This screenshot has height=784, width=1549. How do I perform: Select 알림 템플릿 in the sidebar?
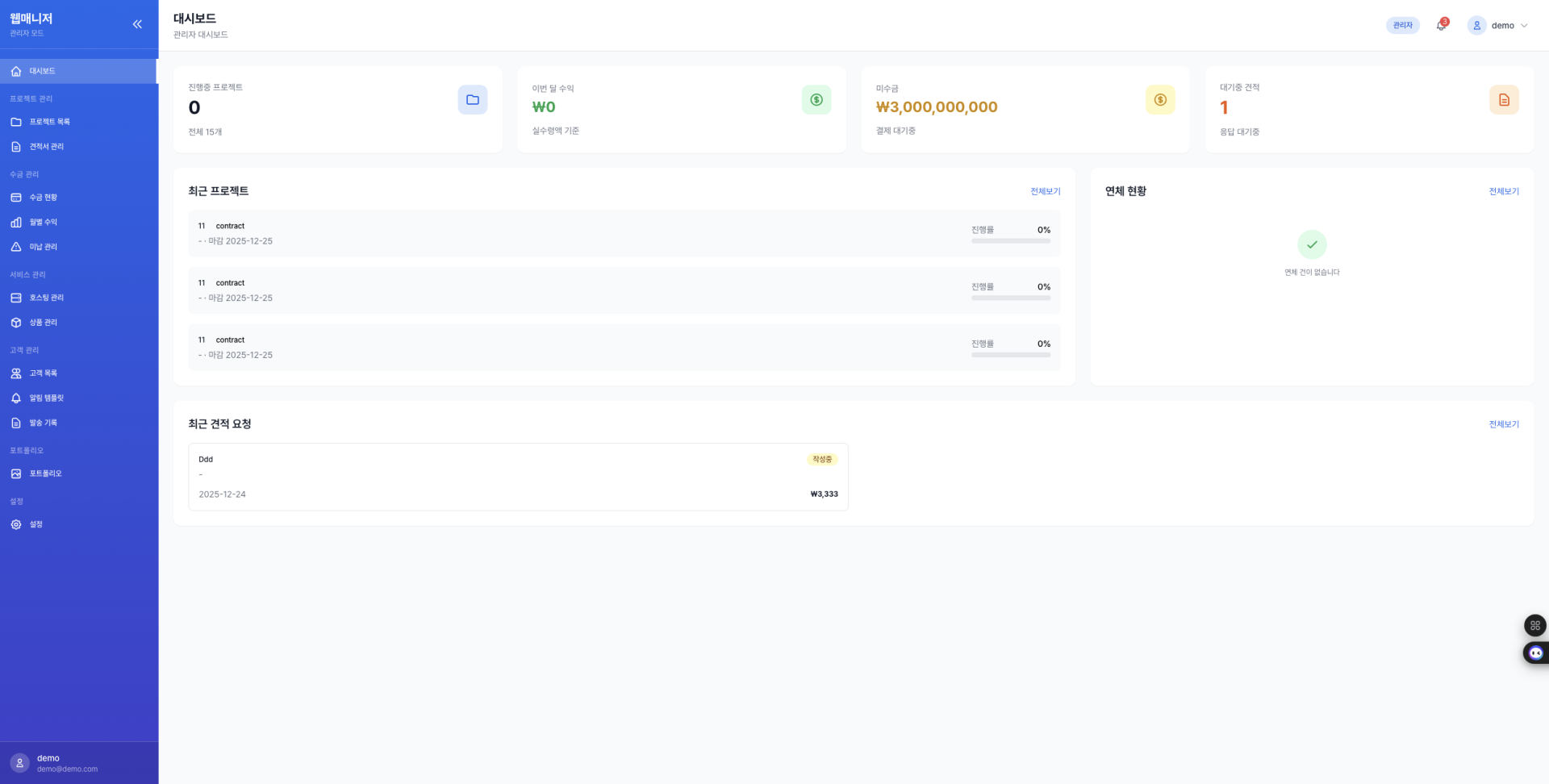tap(46, 398)
